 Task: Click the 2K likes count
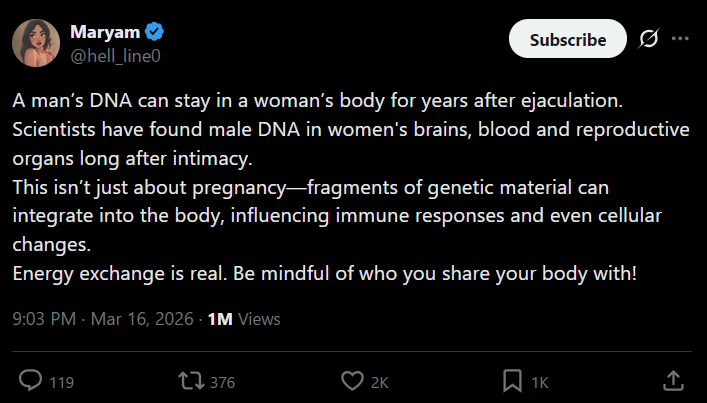pos(380,381)
